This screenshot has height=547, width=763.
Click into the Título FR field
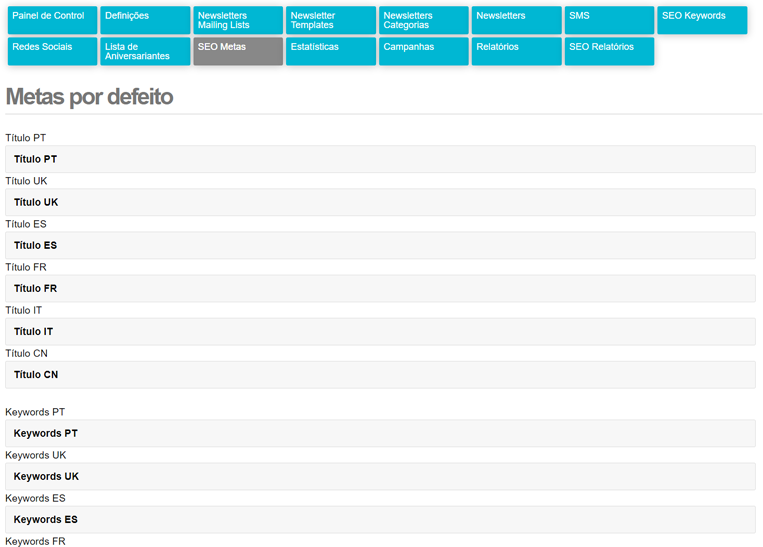click(380, 289)
